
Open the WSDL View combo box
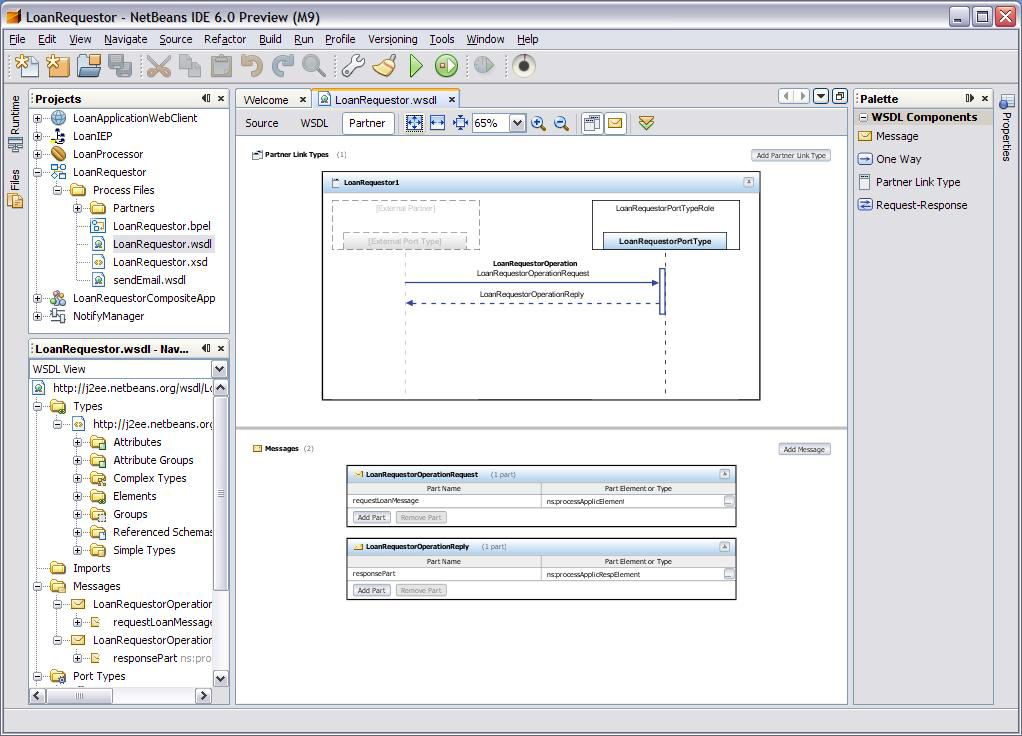(x=128, y=369)
